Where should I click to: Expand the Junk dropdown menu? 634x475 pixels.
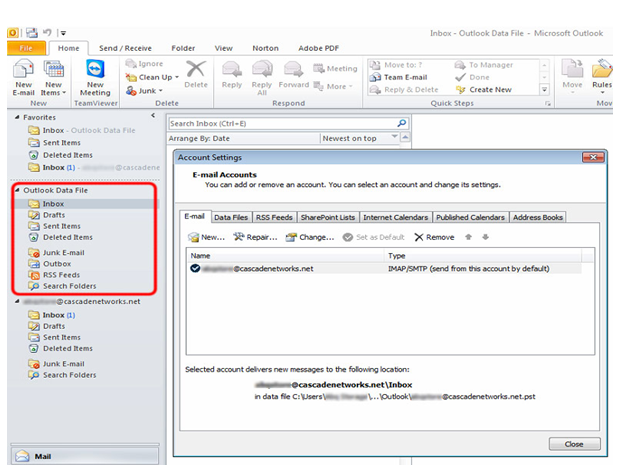(x=151, y=89)
